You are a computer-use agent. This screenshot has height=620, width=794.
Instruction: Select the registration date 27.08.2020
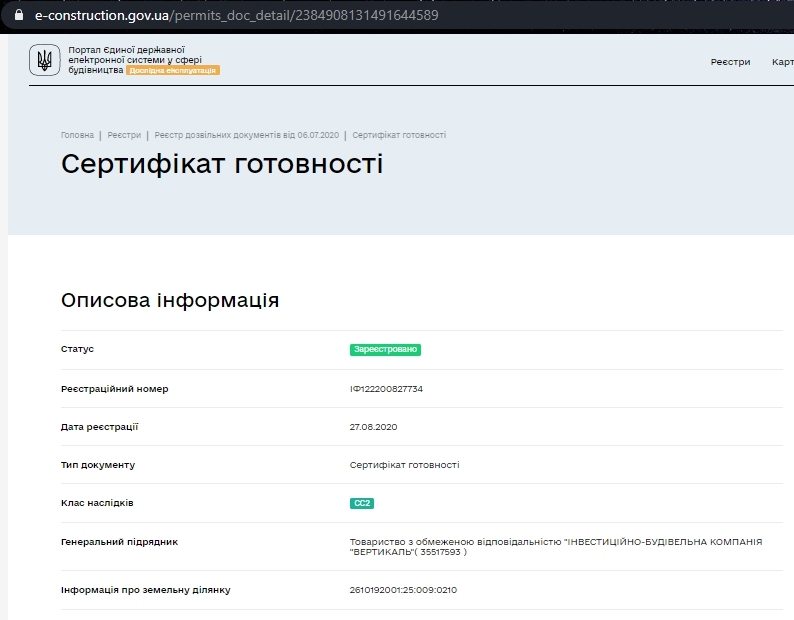pyautogui.click(x=373, y=427)
